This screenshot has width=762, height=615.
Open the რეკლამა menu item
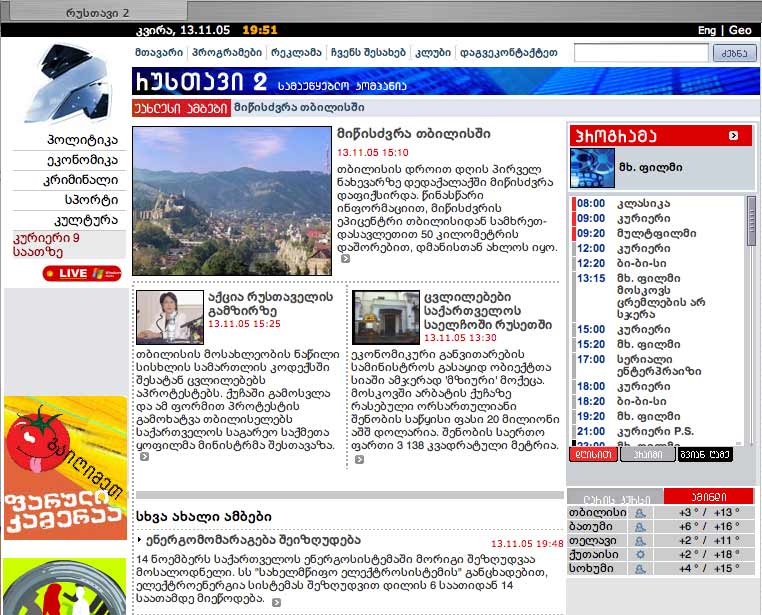pyautogui.click(x=296, y=52)
